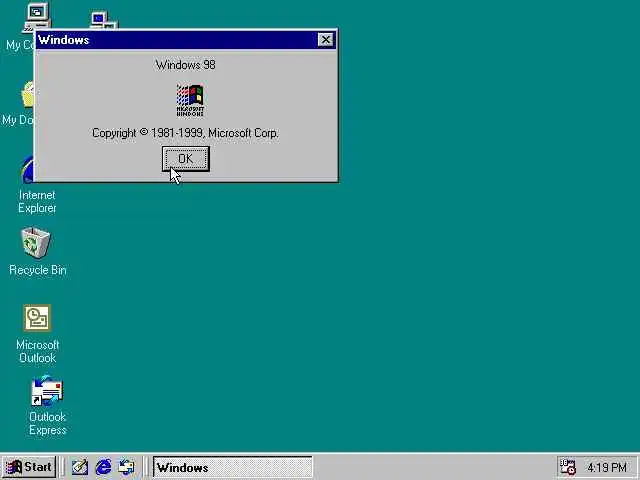Click the Windows taskbar button
The width and height of the screenshot is (640, 480).
pyautogui.click(x=233, y=467)
